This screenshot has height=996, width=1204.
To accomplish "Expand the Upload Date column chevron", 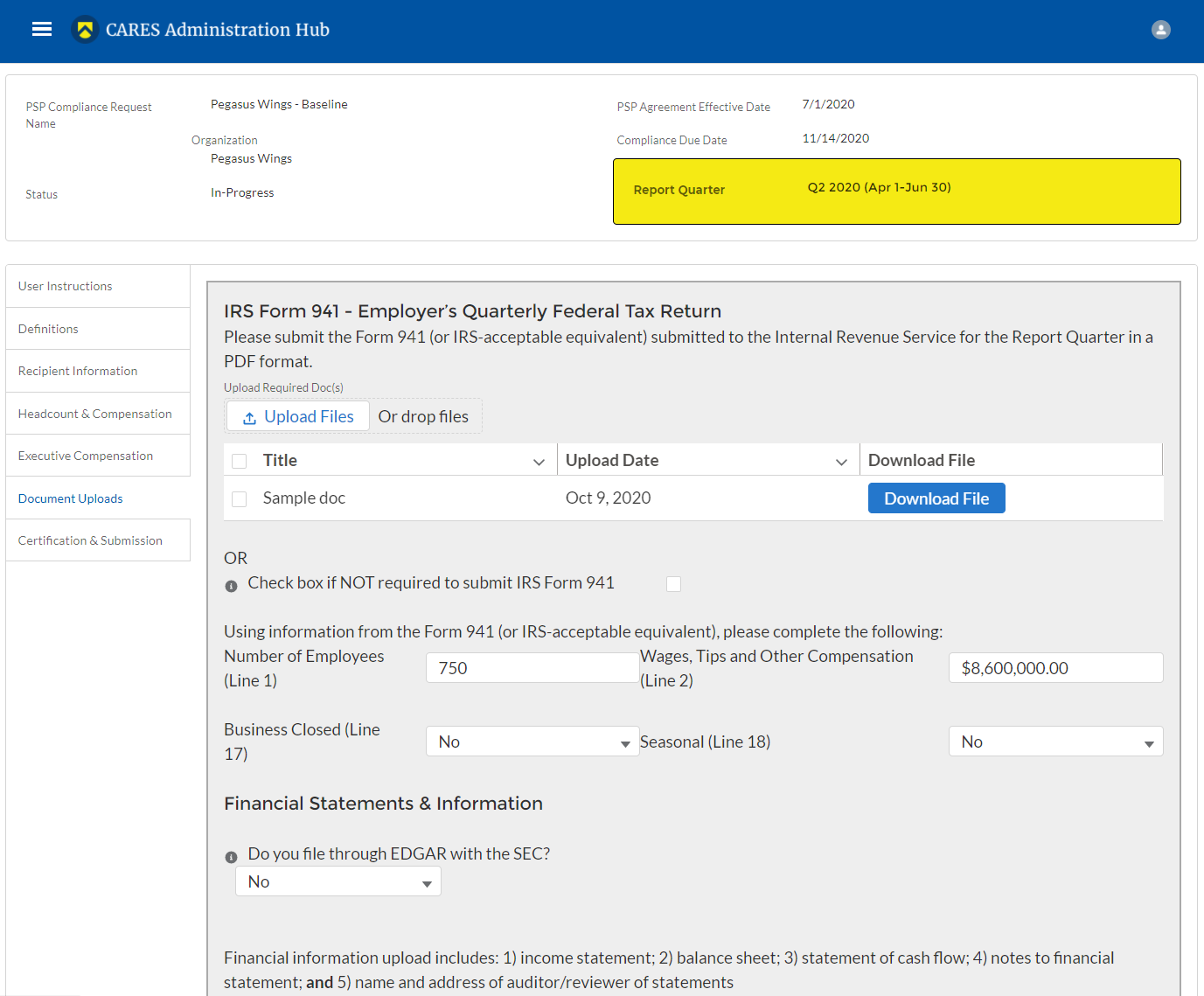I will [x=841, y=462].
